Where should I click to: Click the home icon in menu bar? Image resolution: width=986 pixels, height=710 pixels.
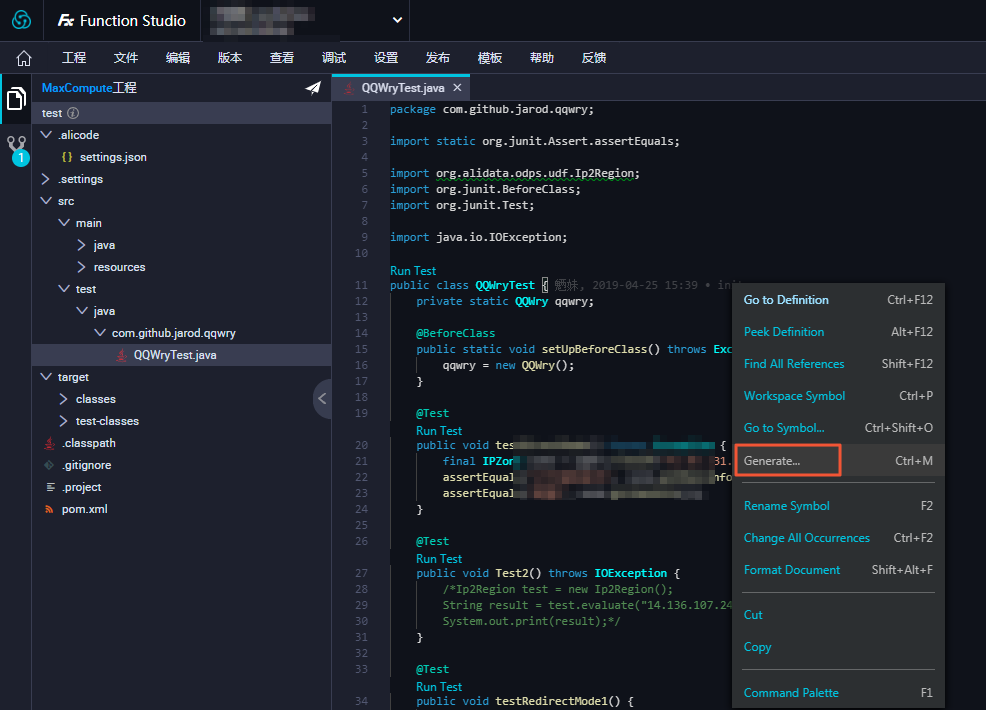click(24, 58)
